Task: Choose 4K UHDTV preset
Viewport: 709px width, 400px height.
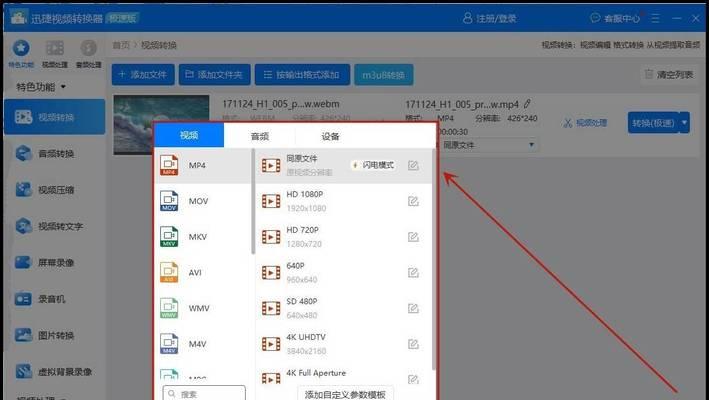Action: 344,344
